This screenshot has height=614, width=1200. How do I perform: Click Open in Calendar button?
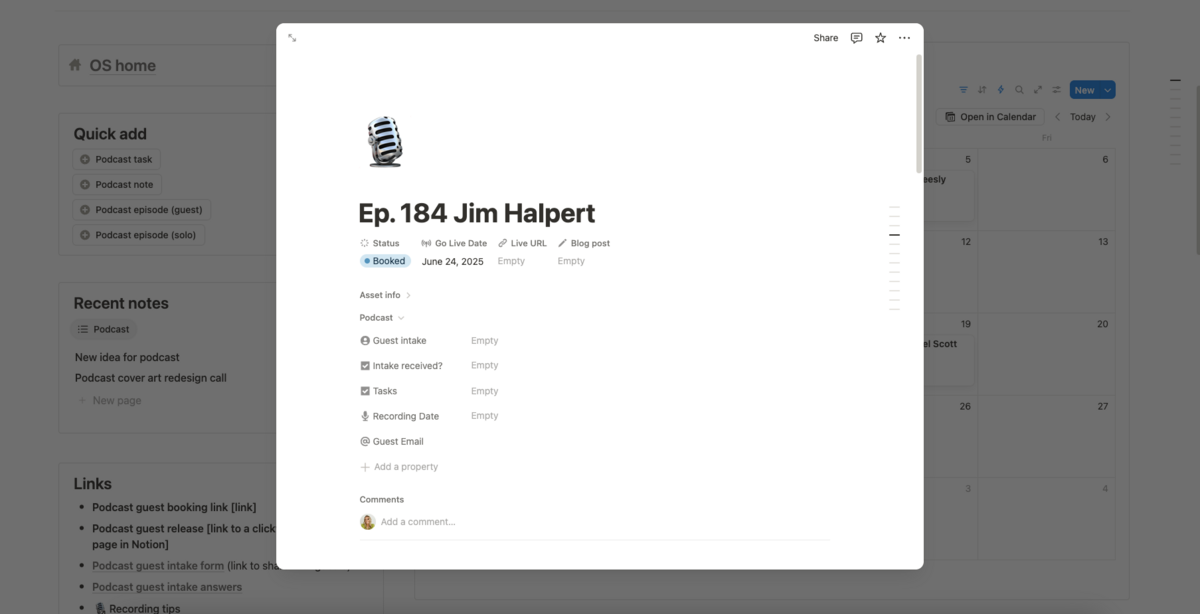(x=990, y=117)
